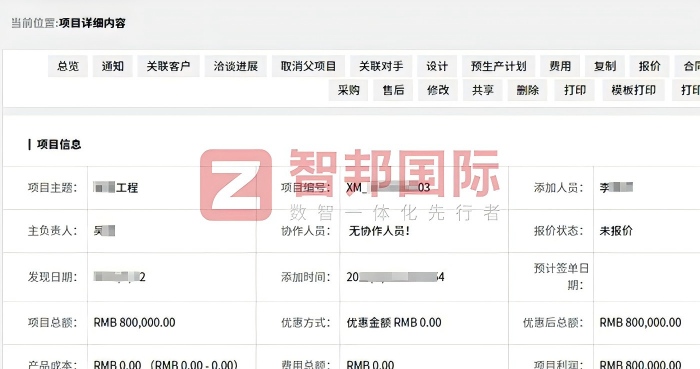This screenshot has width=700, height=369.
Task: Click the 模板打印 button
Action: (x=633, y=90)
